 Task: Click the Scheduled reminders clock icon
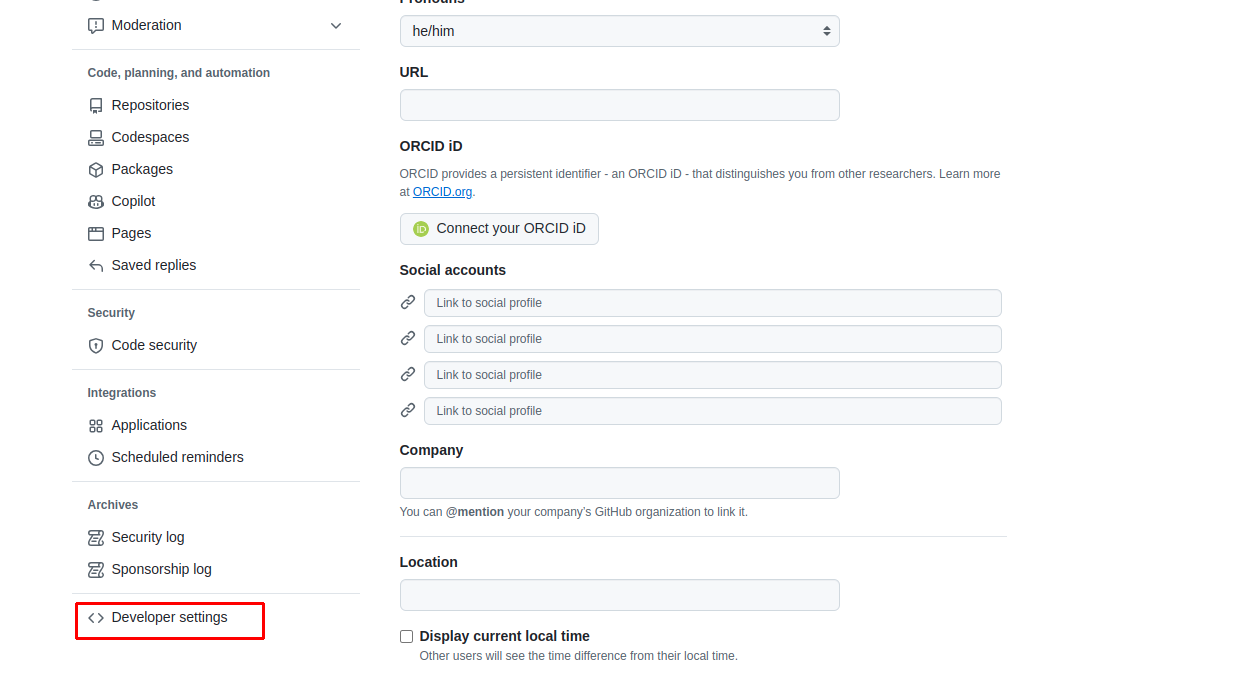click(x=95, y=457)
